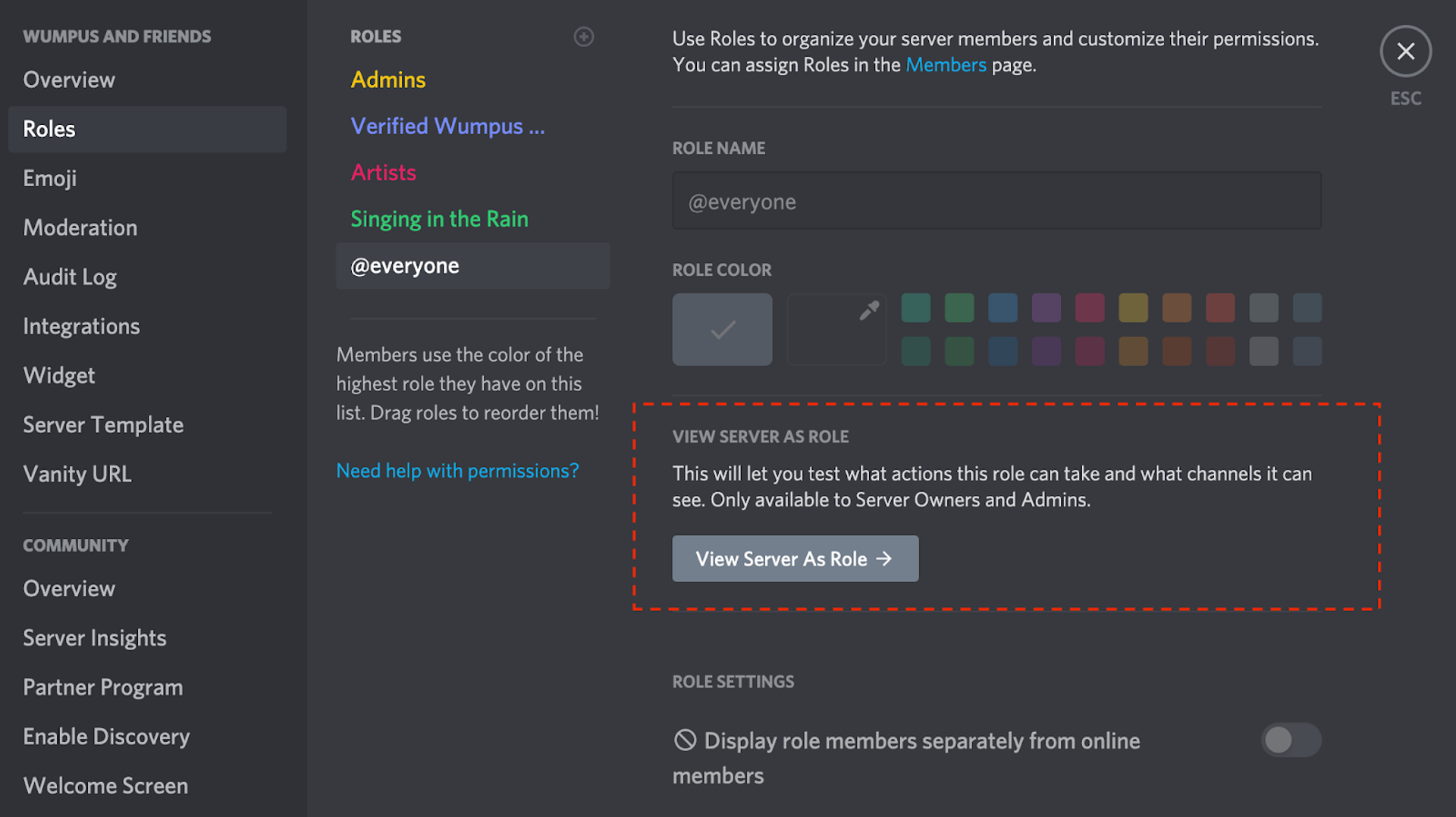Open the Audit Log page
The height and width of the screenshot is (817, 1456).
pyautogui.click(x=70, y=277)
